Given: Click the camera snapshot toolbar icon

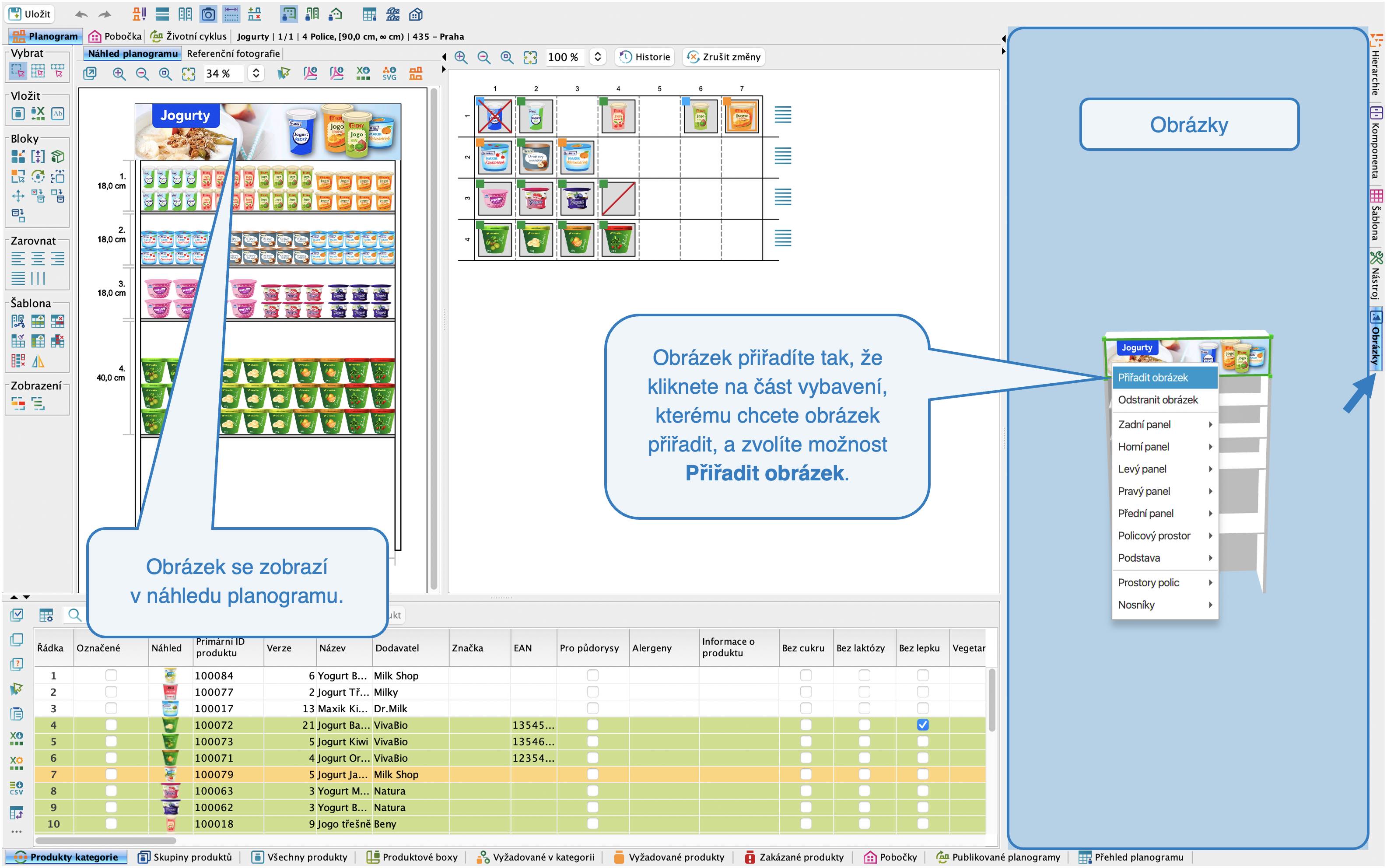Looking at the screenshot, I should coord(208,14).
